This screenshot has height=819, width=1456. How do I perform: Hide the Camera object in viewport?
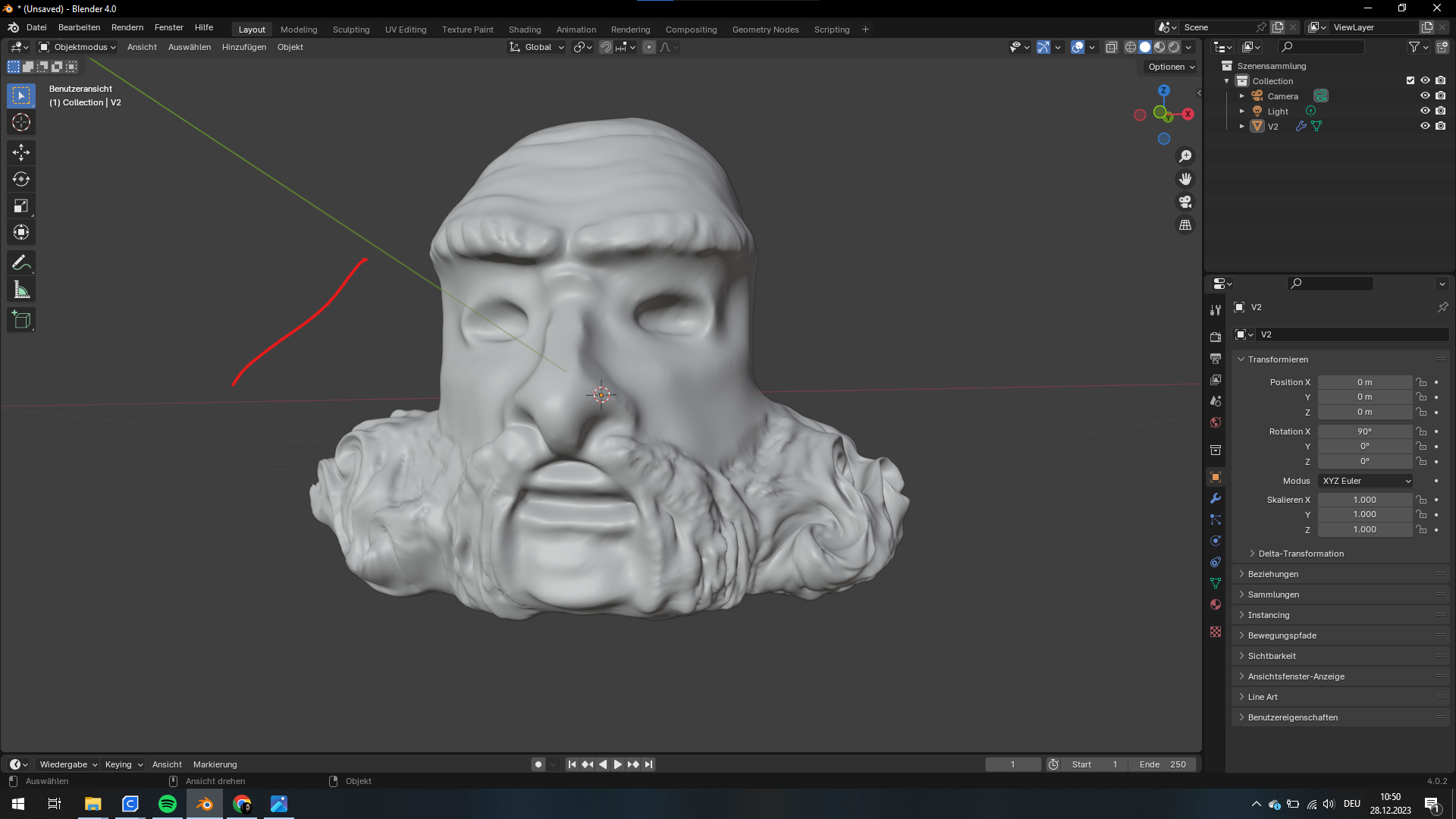pos(1425,96)
